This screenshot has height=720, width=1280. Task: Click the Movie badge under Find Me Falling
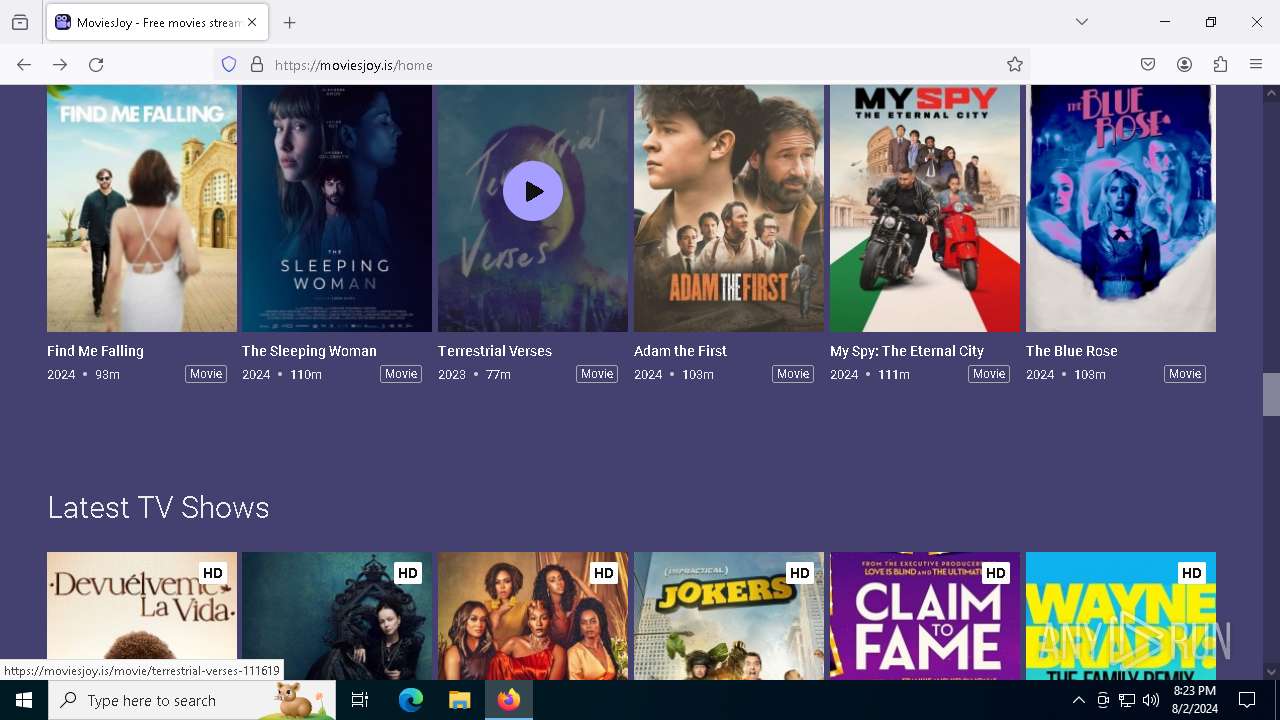[206, 374]
